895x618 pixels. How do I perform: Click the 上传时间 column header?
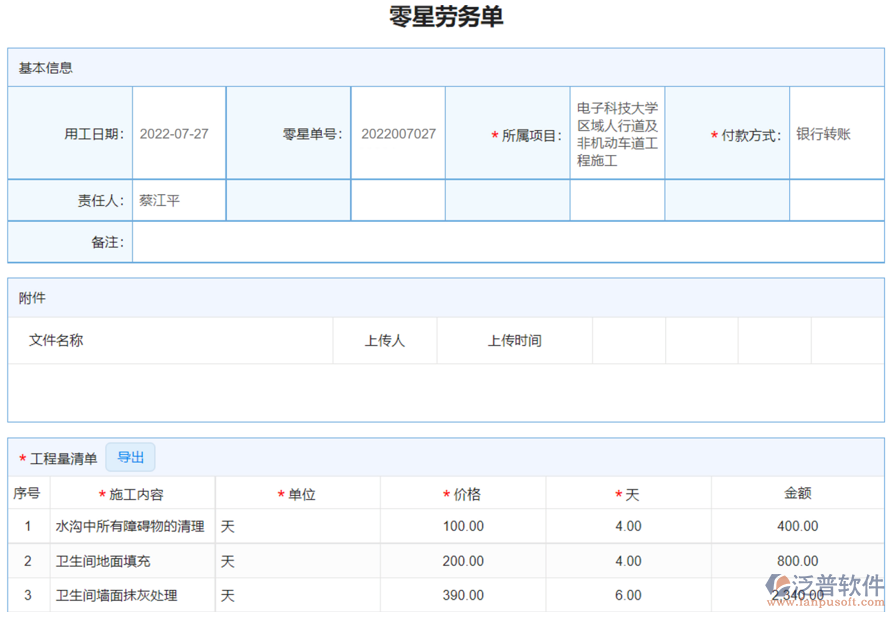(511, 340)
